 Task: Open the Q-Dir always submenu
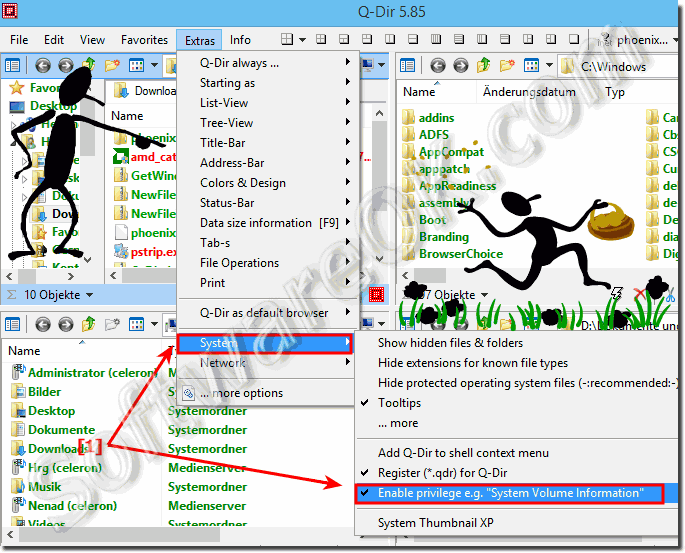coord(268,63)
